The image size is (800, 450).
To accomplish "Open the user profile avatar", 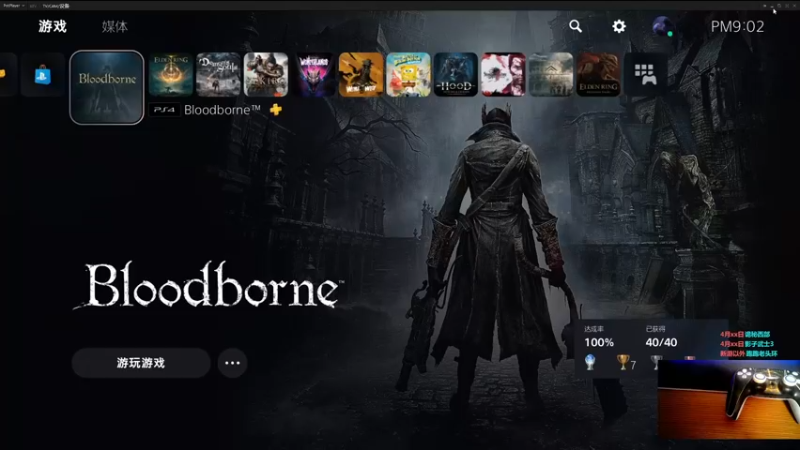I will point(663,26).
